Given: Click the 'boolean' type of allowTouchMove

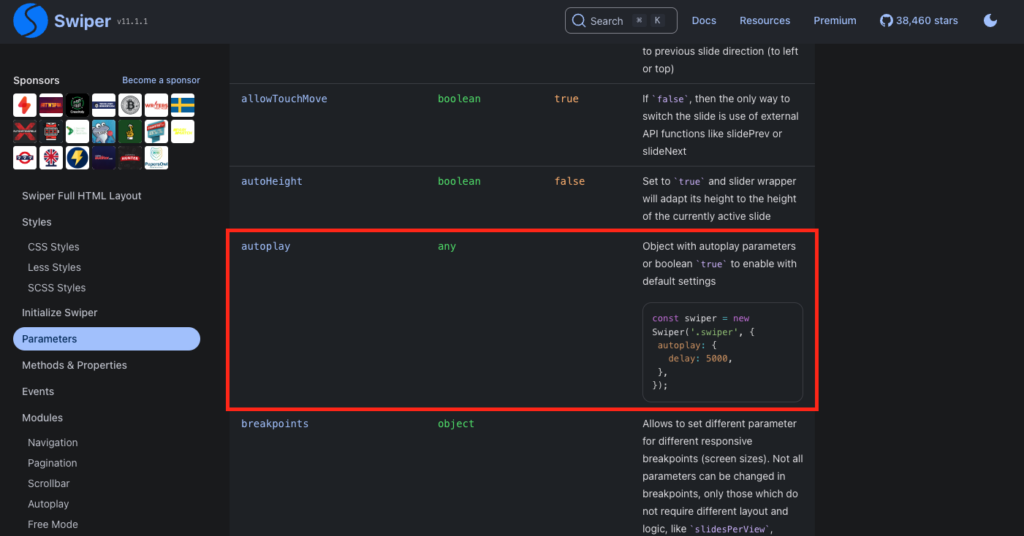Looking at the screenshot, I should [459, 99].
